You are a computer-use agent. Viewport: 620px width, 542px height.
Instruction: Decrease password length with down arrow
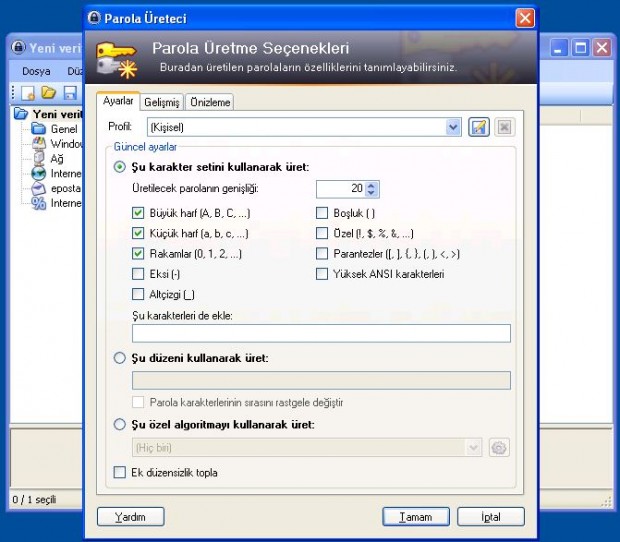pyautogui.click(x=371, y=193)
